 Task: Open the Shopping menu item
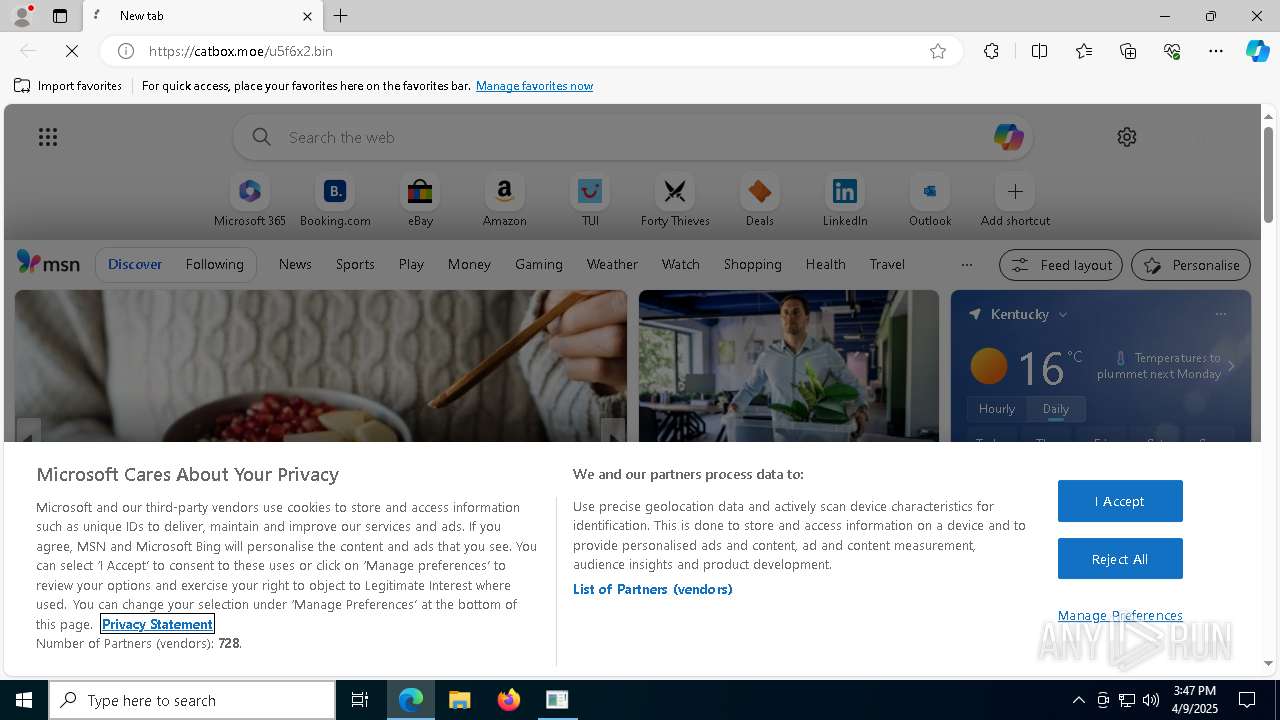pyautogui.click(x=753, y=264)
